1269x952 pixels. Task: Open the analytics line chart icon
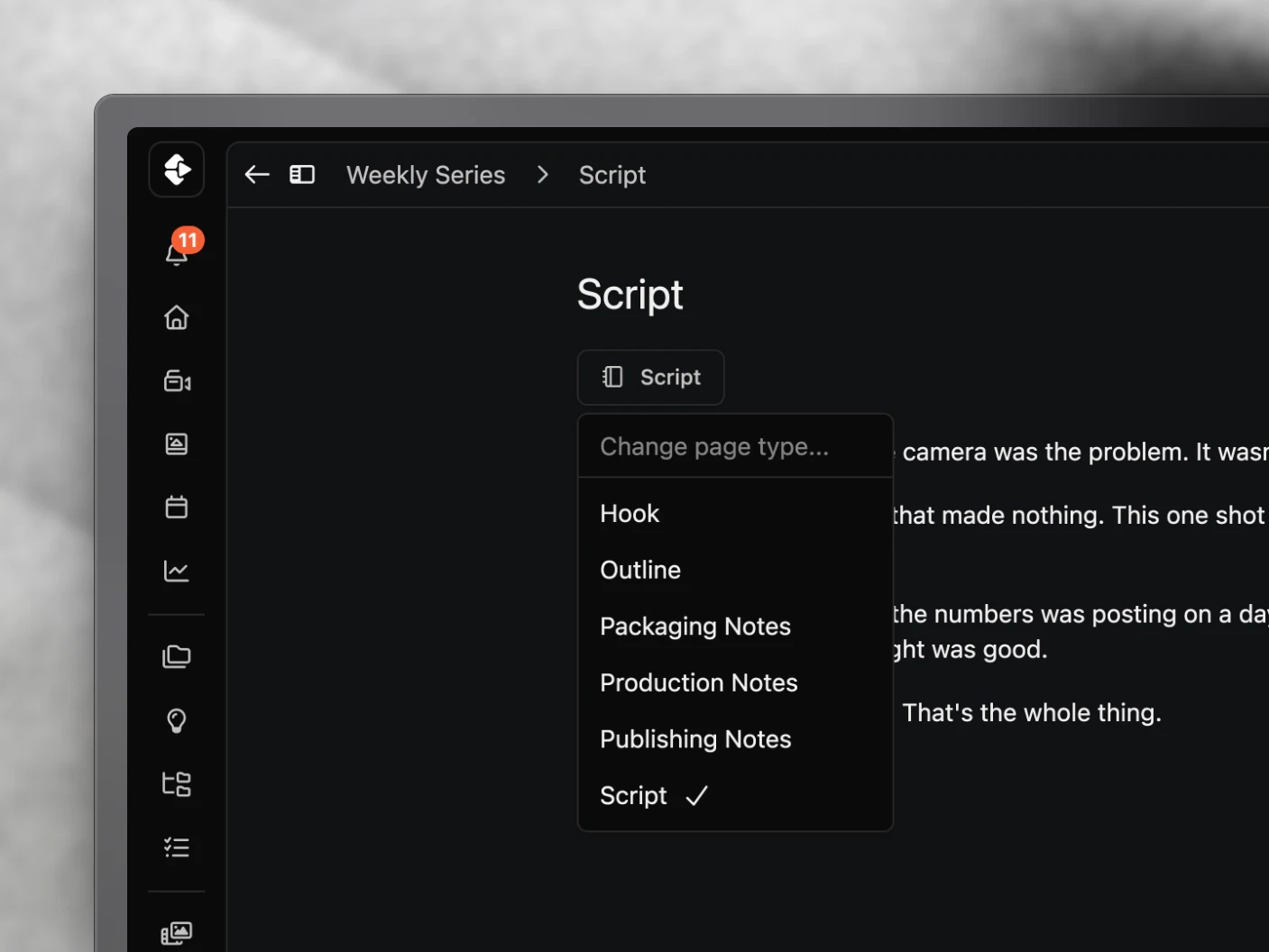coord(177,571)
